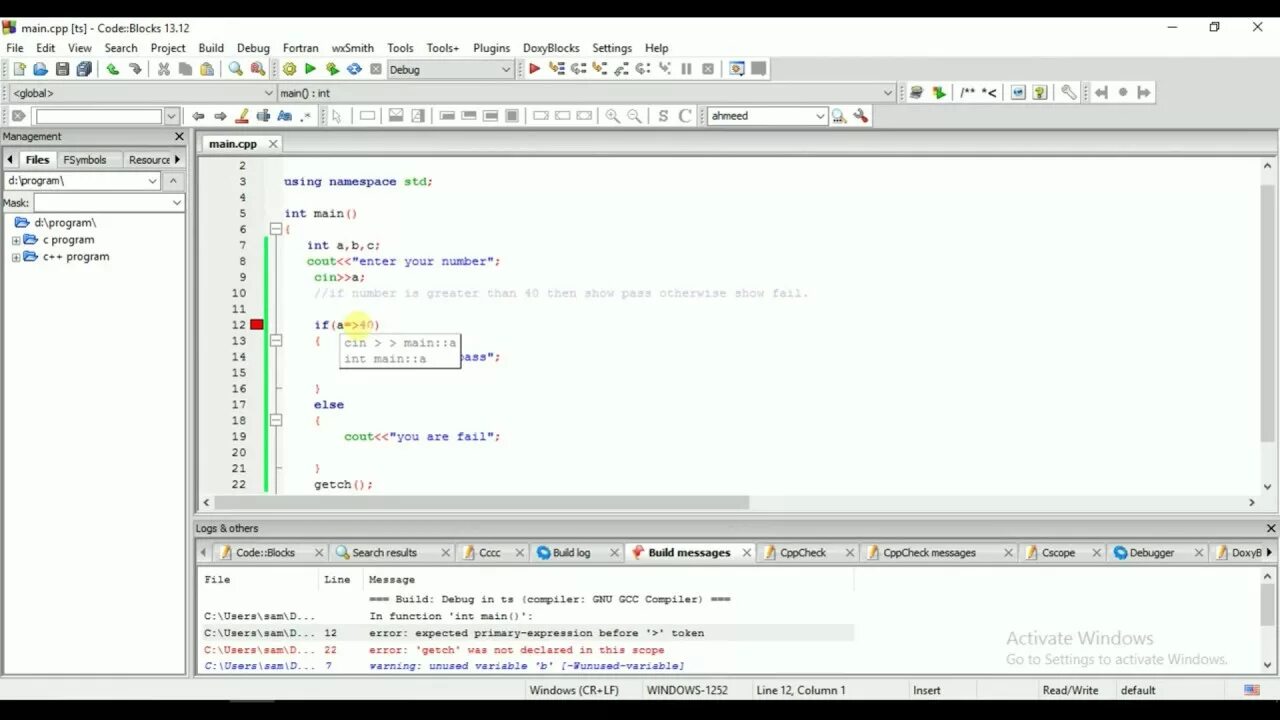Click the wrench preferences icon in DoxyBlocks toolbar
Image resolution: width=1280 pixels, height=720 pixels.
1068,92
